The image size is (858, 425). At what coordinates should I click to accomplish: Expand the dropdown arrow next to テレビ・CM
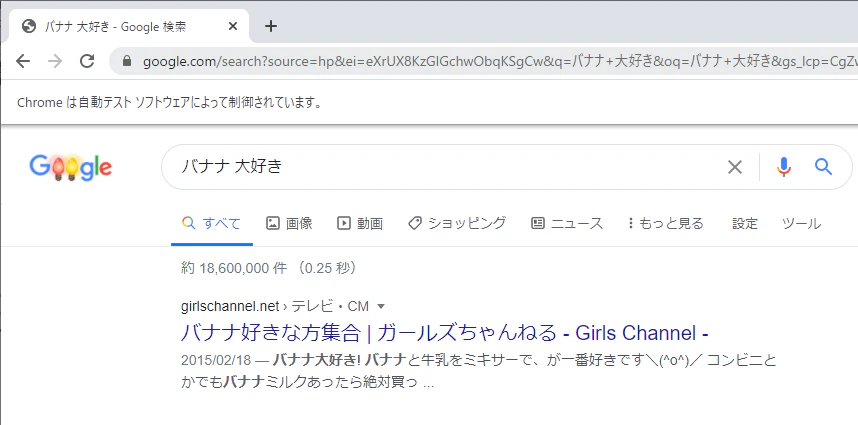pyautogui.click(x=382, y=306)
